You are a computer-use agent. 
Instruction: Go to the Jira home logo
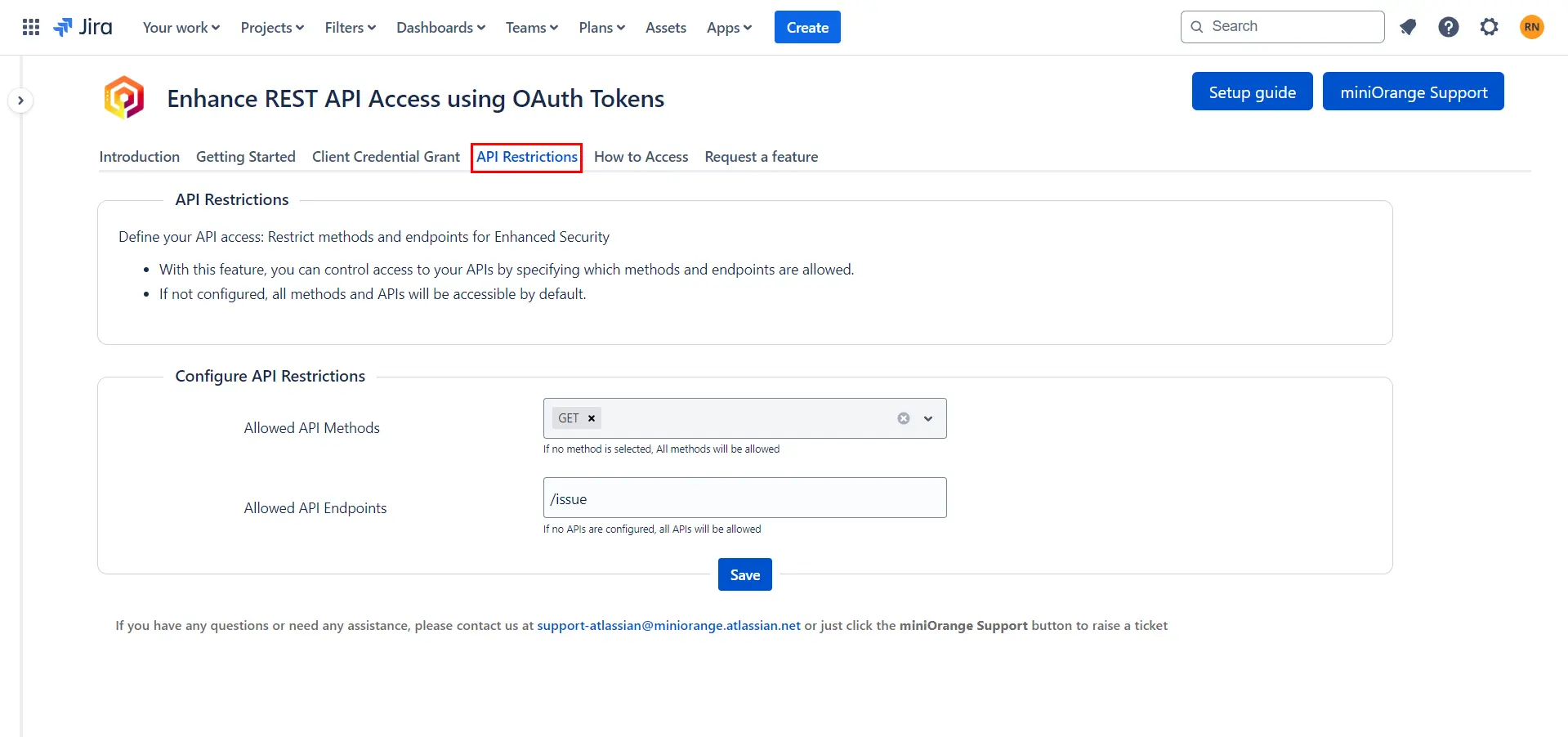pos(83,27)
